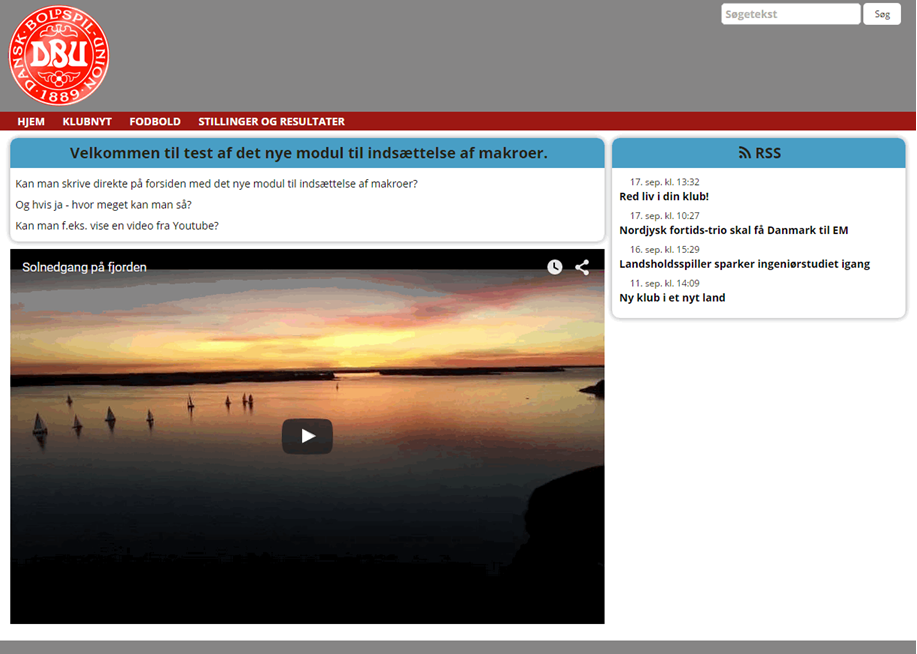The height and width of the screenshot is (654, 917).
Task: Open the KLUBNYT menu
Action: point(87,121)
